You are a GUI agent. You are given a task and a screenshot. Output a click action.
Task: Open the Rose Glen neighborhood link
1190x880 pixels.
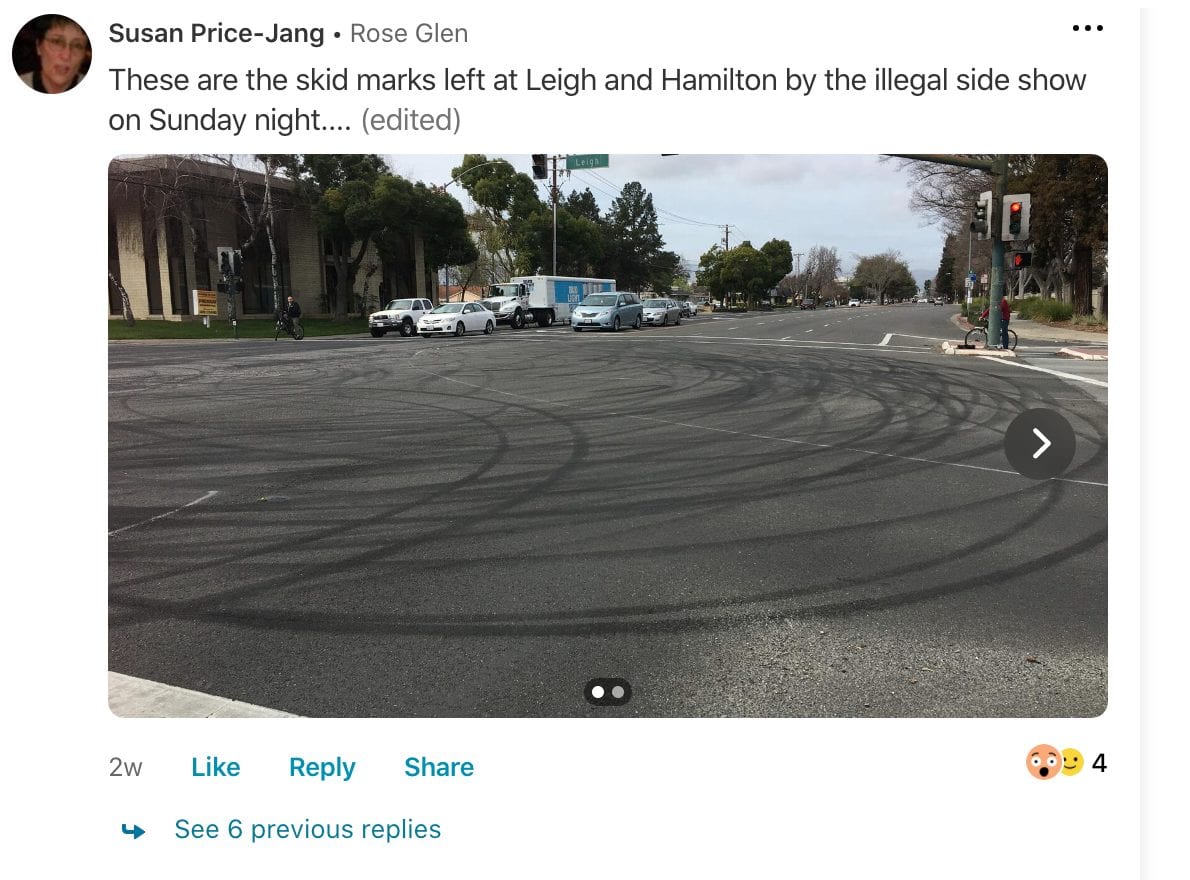coord(409,33)
